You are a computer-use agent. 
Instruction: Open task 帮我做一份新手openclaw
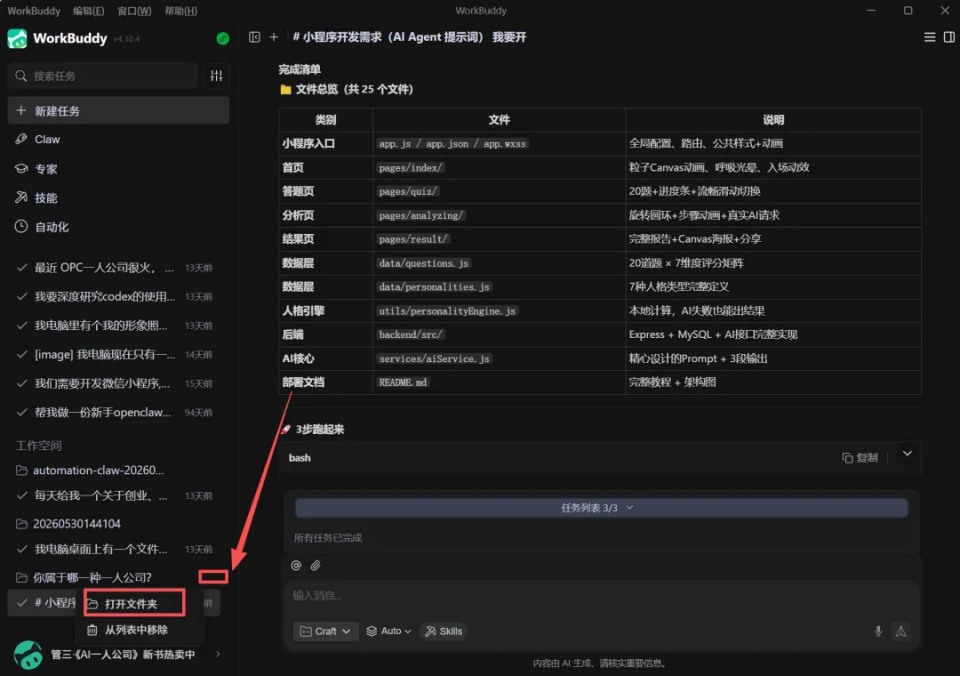pos(115,413)
